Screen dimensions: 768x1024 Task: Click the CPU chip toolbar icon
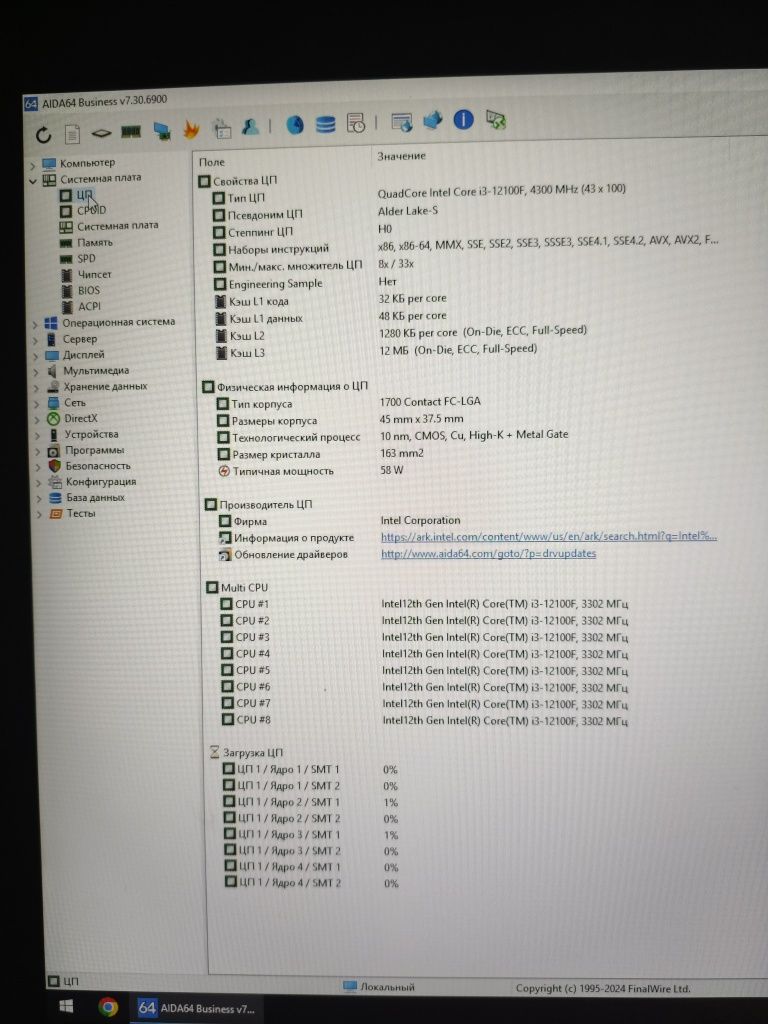coord(101,133)
